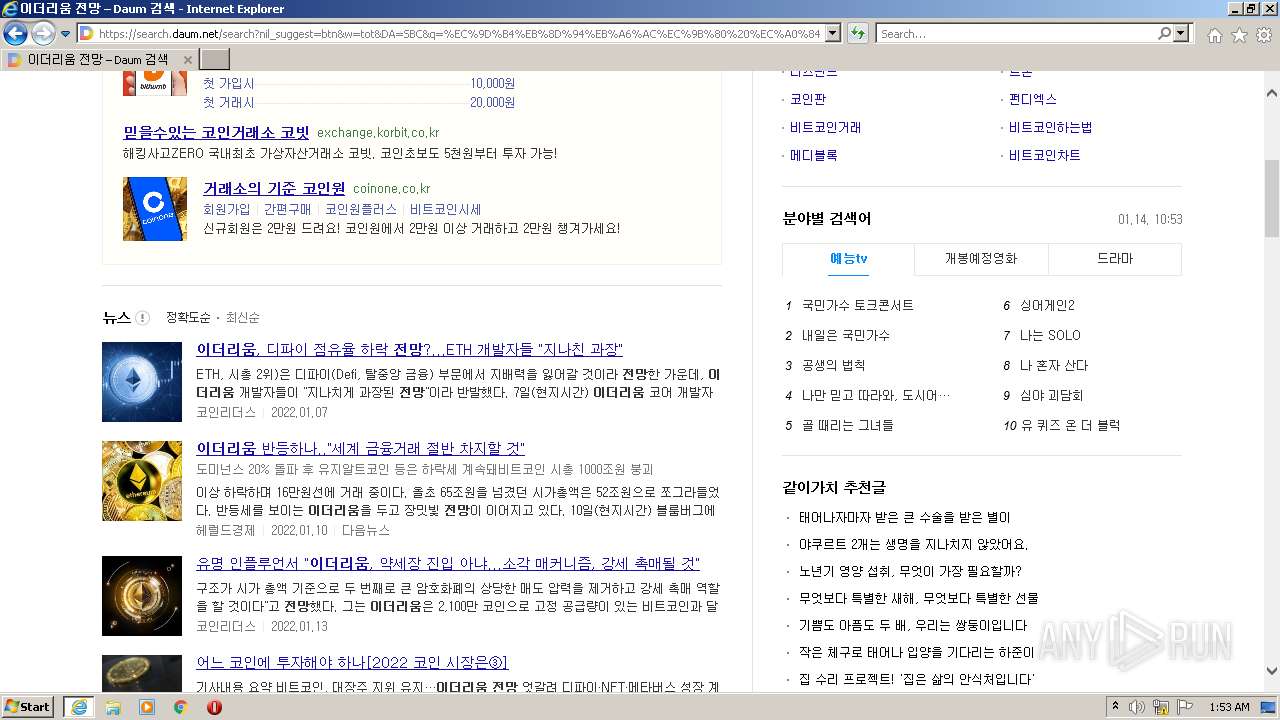1280x720 pixels.
Task: Open related search 비트코인차트
Action: (x=1045, y=155)
